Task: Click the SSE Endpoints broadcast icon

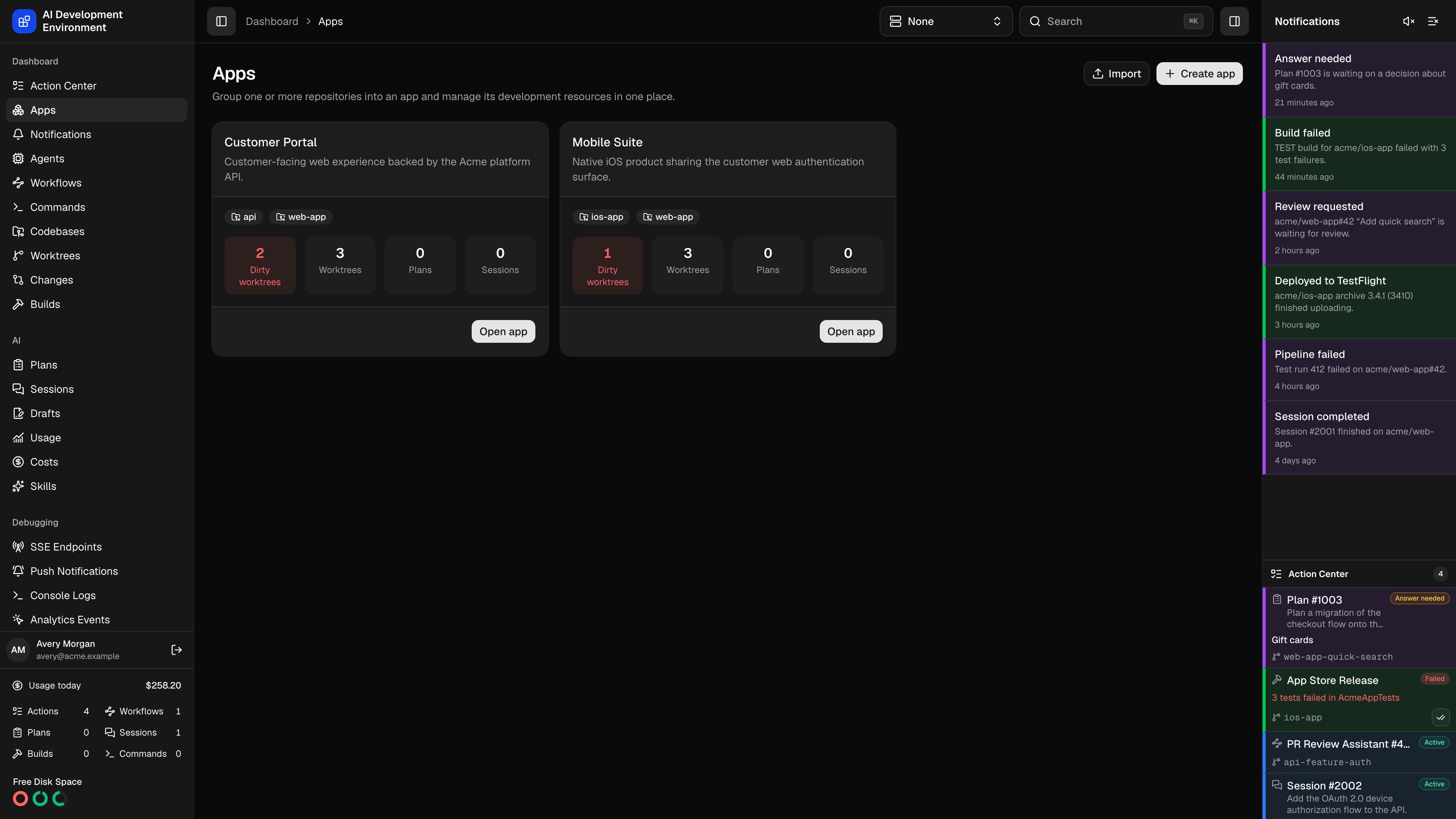Action: [x=18, y=547]
